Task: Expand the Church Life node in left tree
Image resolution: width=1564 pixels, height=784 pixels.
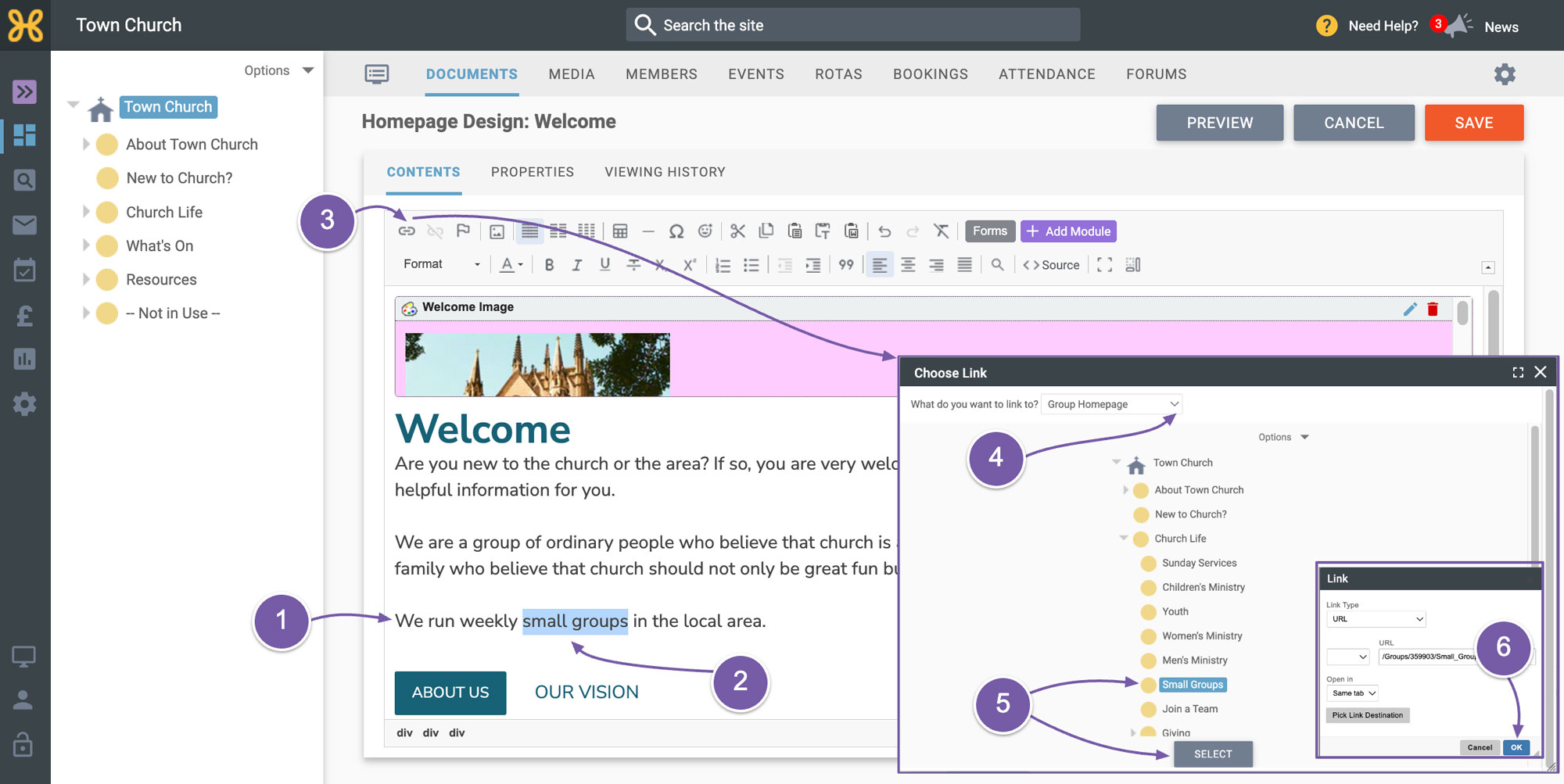Action: (x=86, y=212)
